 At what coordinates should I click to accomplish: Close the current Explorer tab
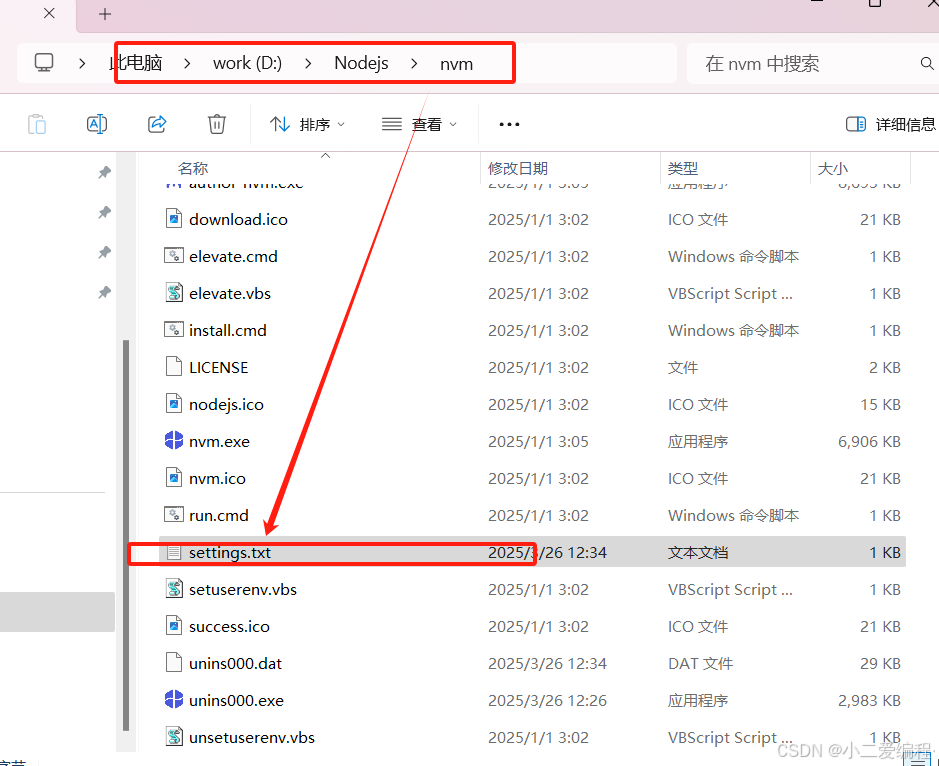(x=50, y=13)
